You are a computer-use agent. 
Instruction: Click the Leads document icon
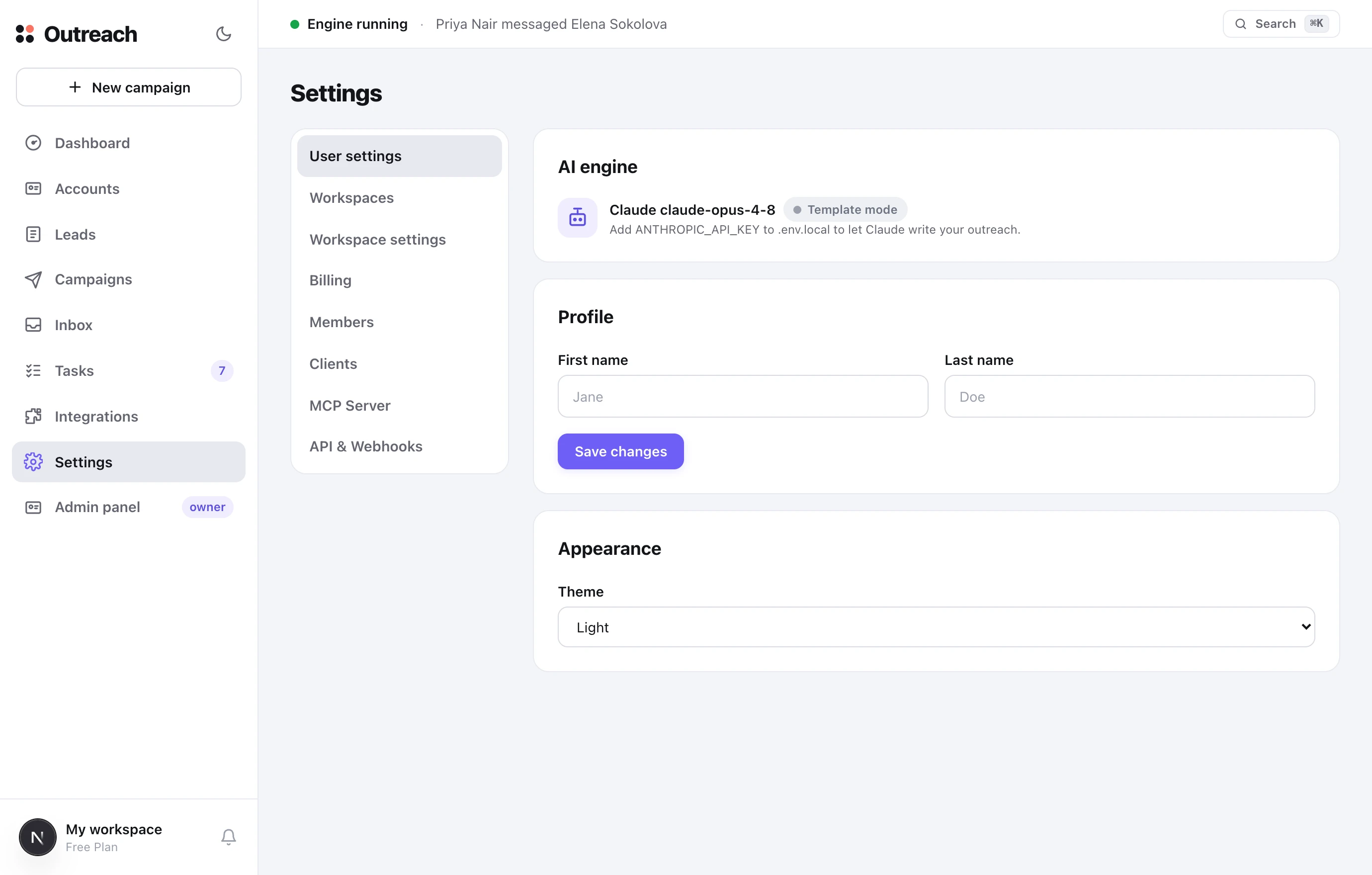(x=33, y=234)
